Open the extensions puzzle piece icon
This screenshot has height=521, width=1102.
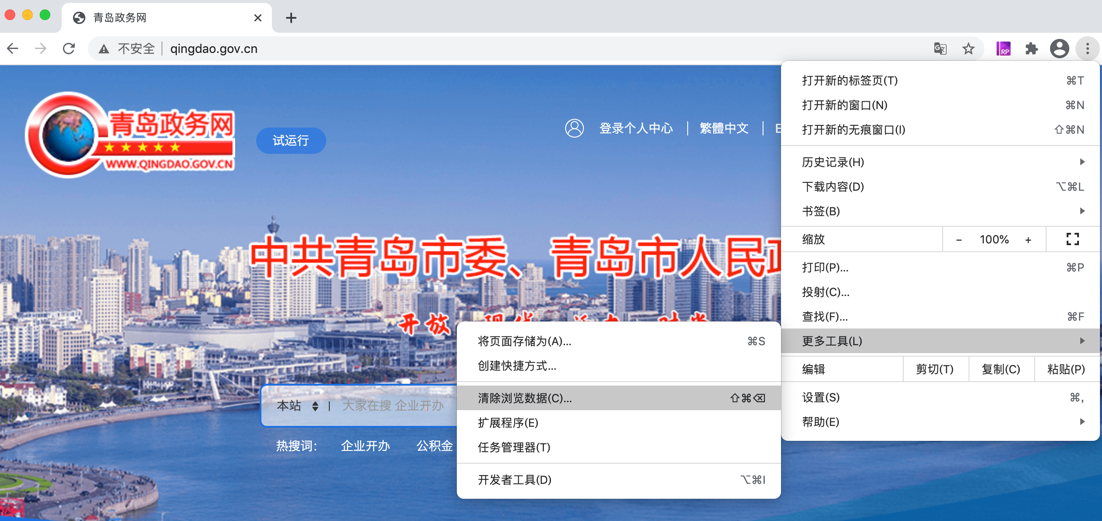click(x=1031, y=48)
